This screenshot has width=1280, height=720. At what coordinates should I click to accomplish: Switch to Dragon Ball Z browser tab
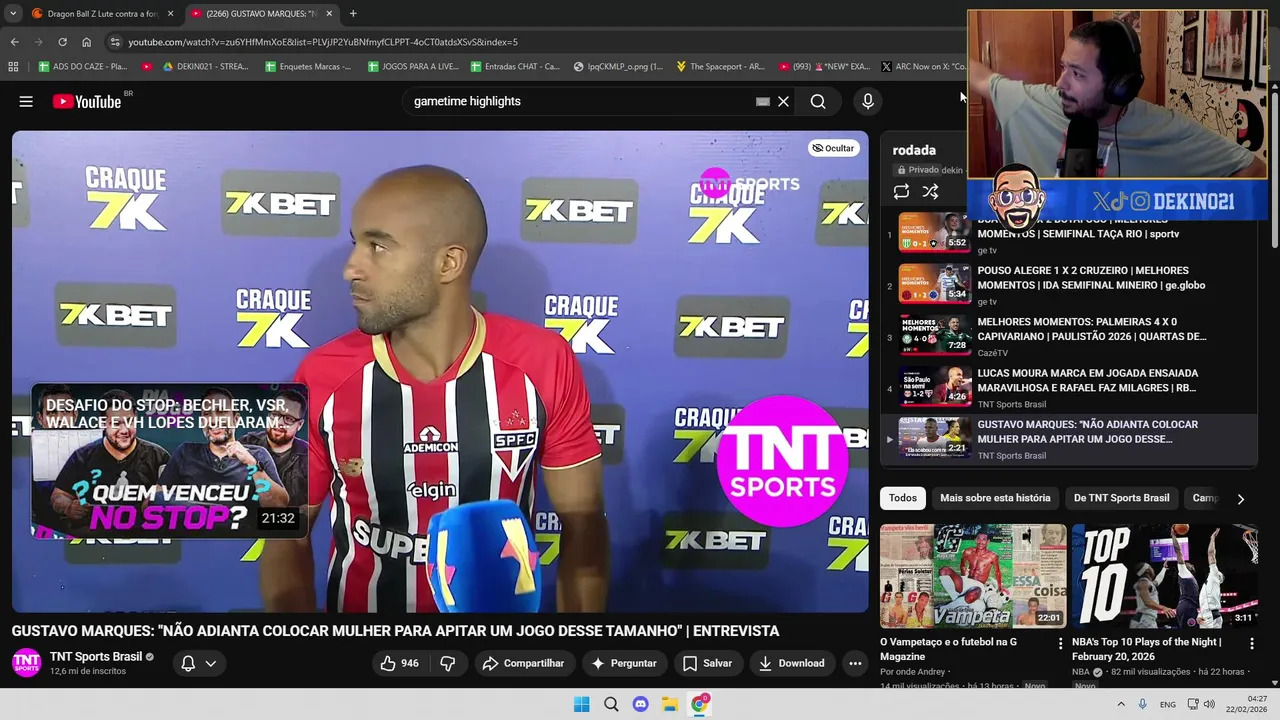pyautogui.click(x=100, y=14)
